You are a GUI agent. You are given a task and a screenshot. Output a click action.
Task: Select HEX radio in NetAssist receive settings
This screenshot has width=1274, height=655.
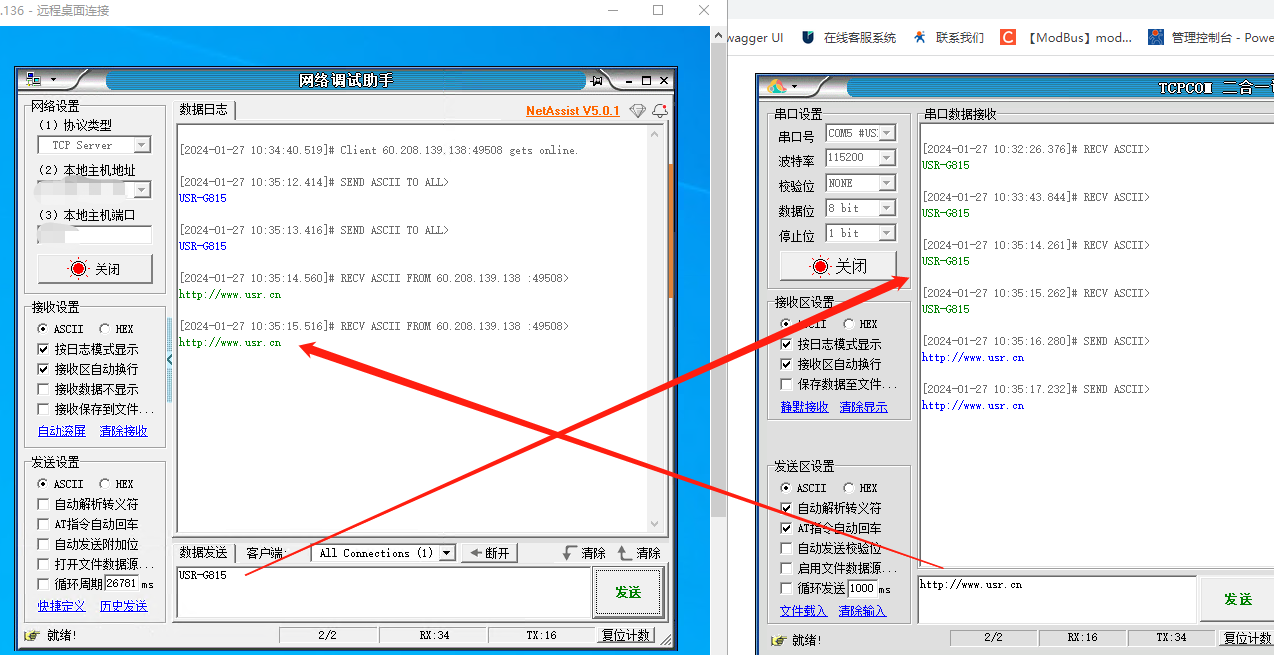[x=105, y=329]
